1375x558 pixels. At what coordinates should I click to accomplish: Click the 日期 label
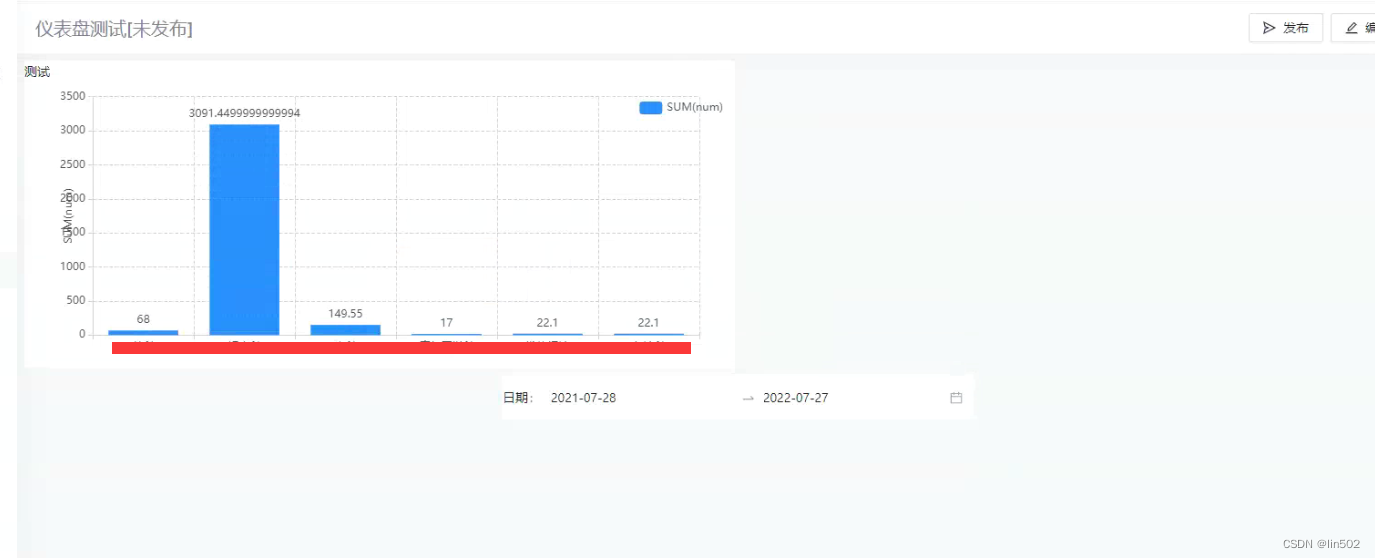point(518,398)
